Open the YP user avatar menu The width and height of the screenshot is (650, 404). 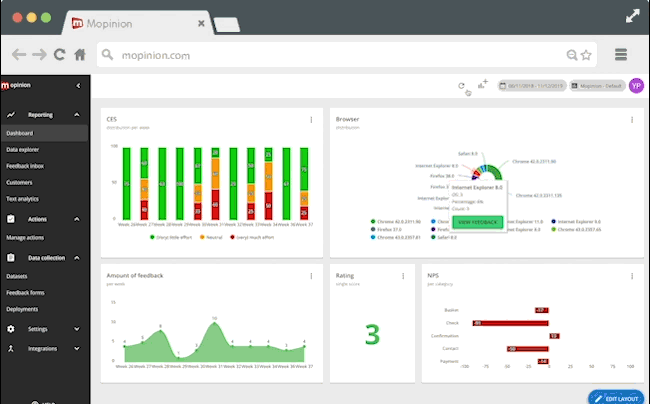point(636,87)
